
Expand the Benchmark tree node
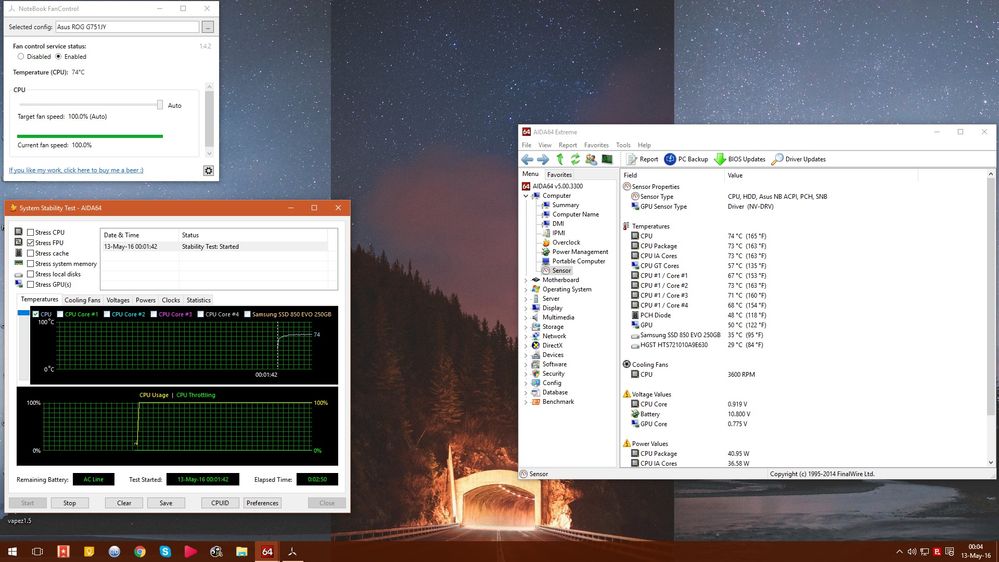coord(526,402)
